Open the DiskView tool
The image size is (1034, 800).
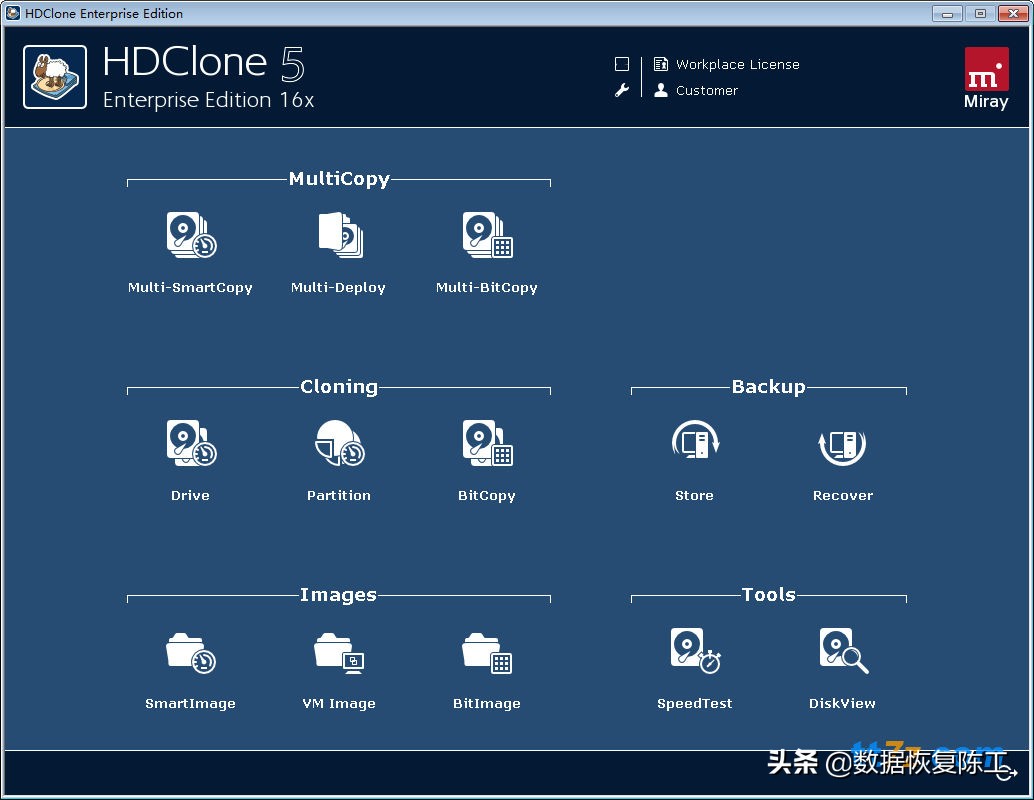pos(842,651)
